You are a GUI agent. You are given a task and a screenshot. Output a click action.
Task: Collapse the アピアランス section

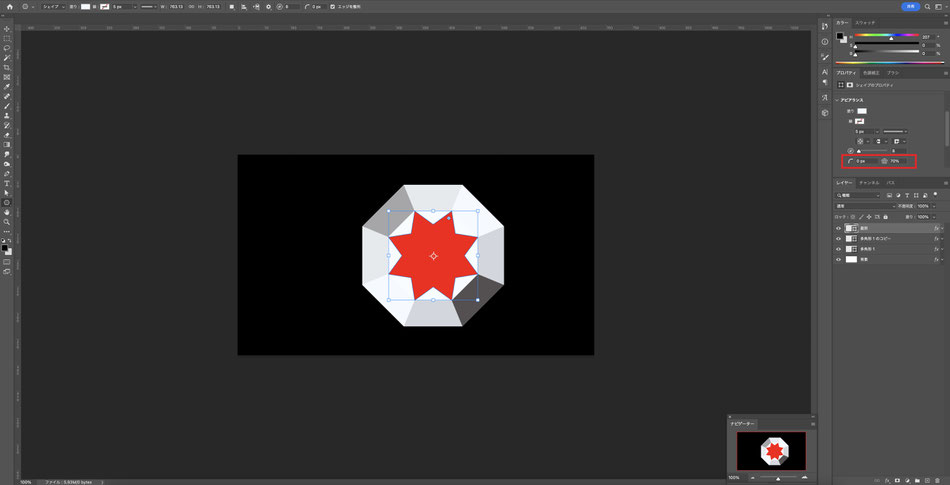pyautogui.click(x=837, y=100)
